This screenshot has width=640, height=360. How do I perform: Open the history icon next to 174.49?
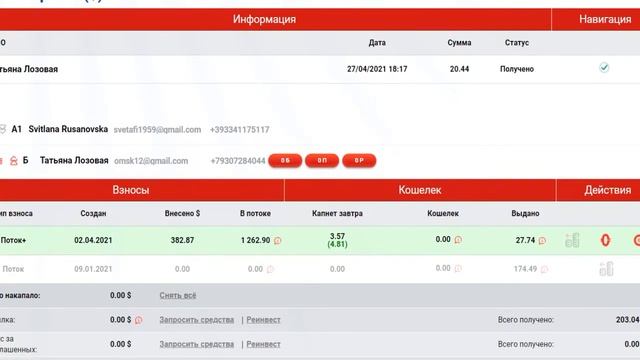(544, 269)
